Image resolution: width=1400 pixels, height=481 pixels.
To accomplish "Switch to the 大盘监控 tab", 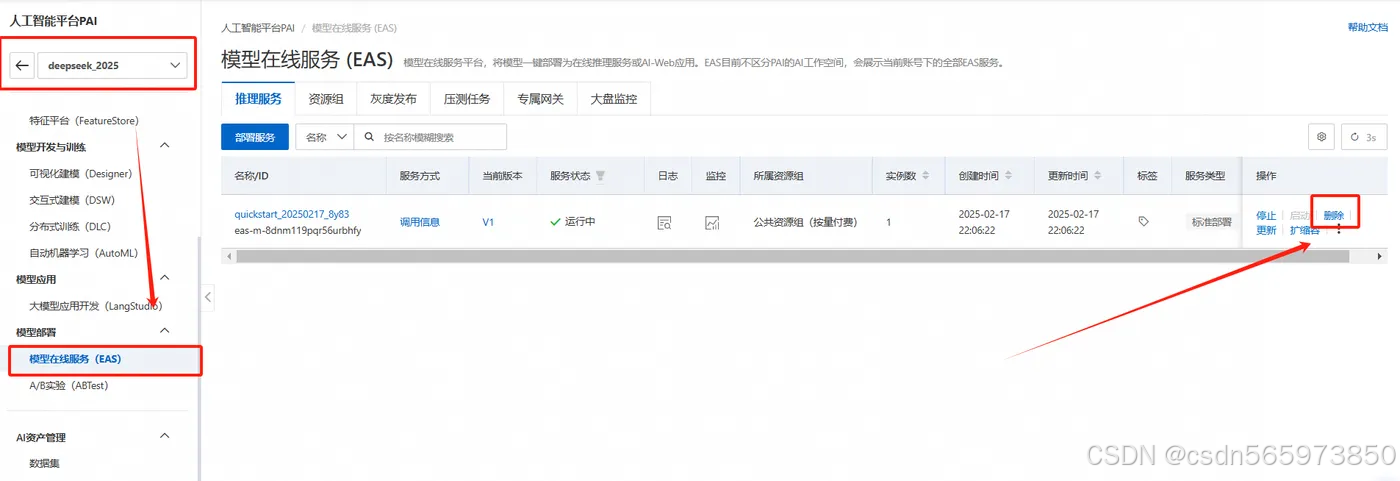I will [x=614, y=99].
